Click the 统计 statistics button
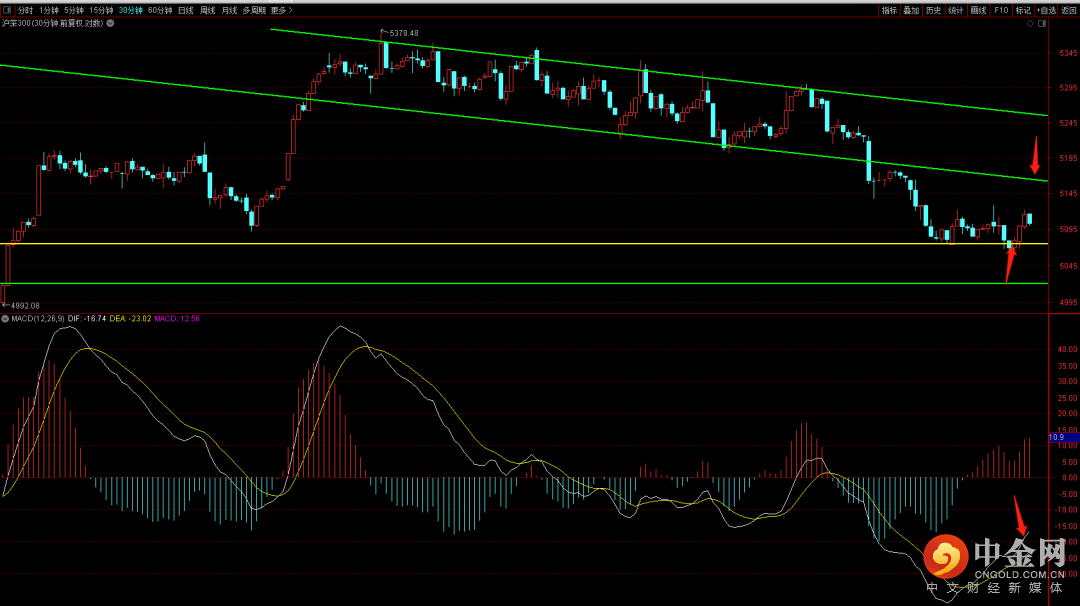This screenshot has width=1080, height=606. click(x=956, y=10)
